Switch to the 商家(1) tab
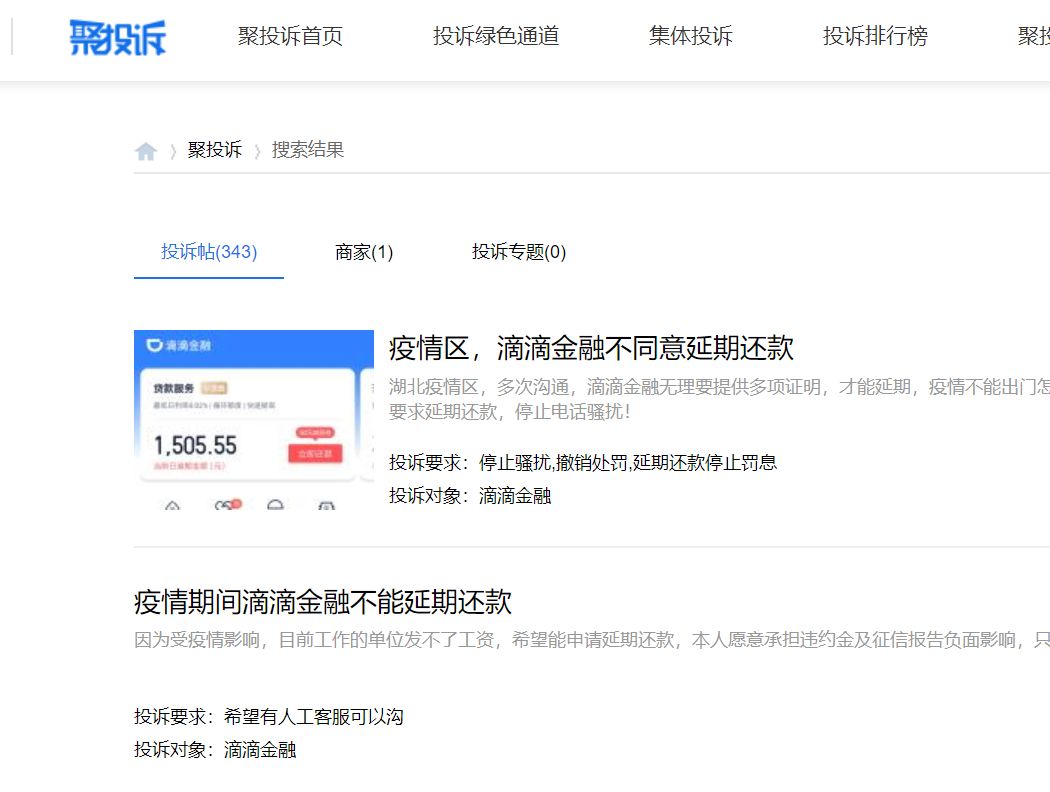Image resolution: width=1050 pixels, height=792 pixels. [364, 252]
